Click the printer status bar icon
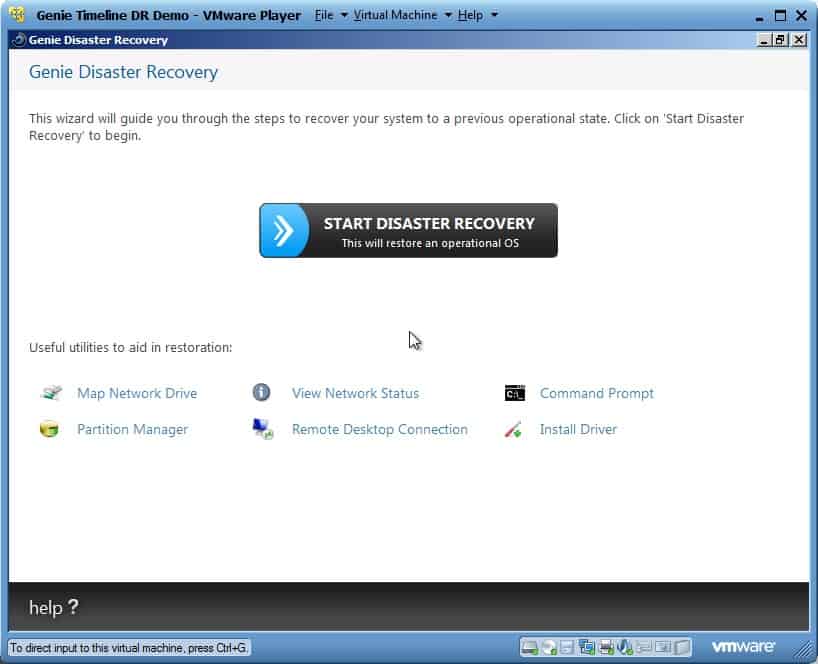This screenshot has width=818, height=664. click(x=606, y=648)
